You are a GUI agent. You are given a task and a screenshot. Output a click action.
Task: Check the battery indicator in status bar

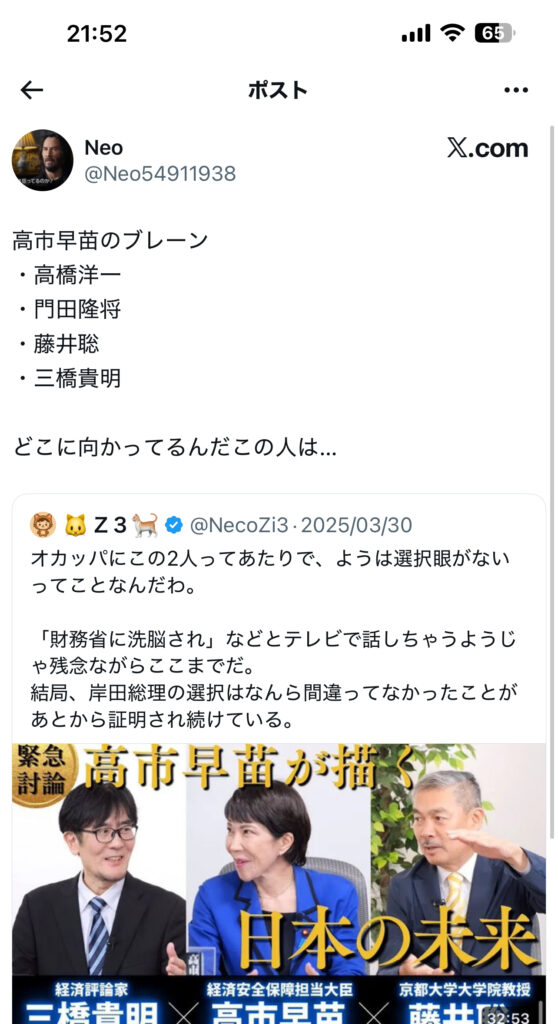pos(495,33)
